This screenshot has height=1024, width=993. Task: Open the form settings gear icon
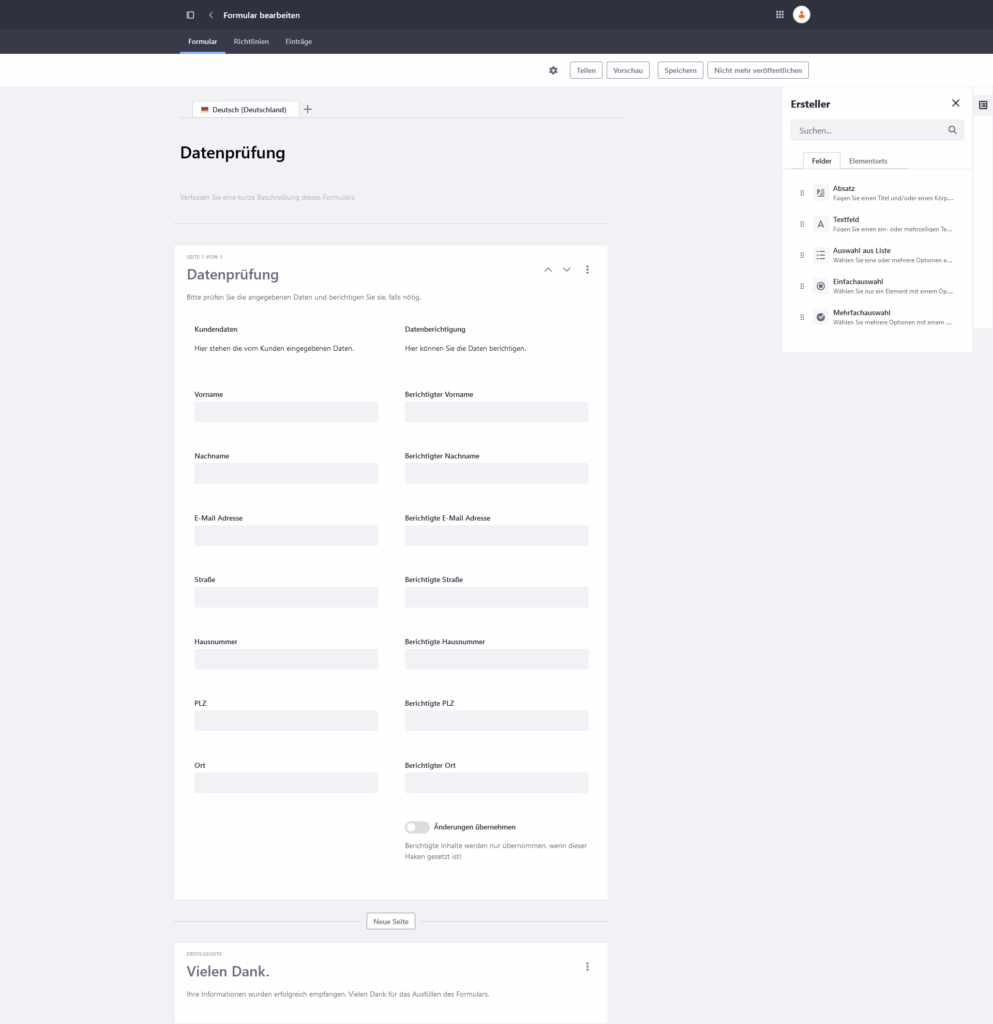tap(553, 70)
